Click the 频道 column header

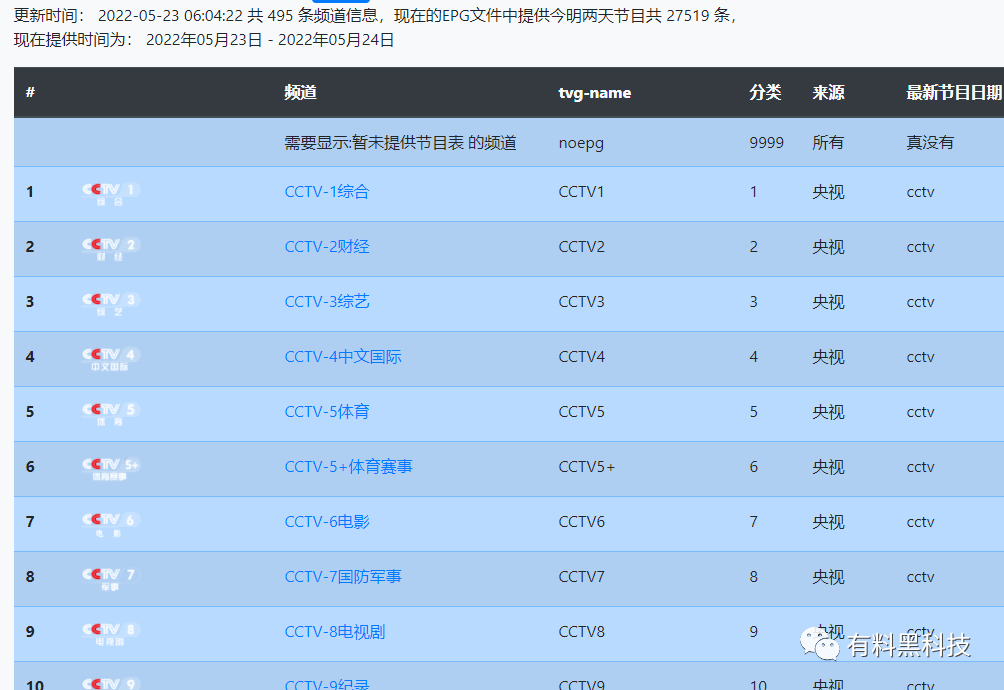pos(300,93)
